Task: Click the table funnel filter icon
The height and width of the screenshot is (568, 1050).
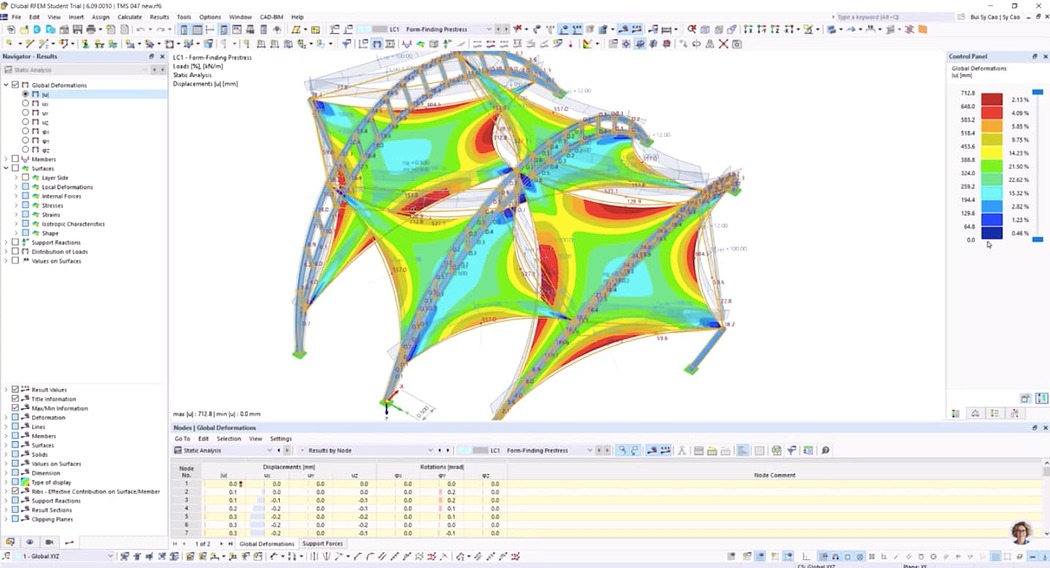Action: [x=792, y=451]
